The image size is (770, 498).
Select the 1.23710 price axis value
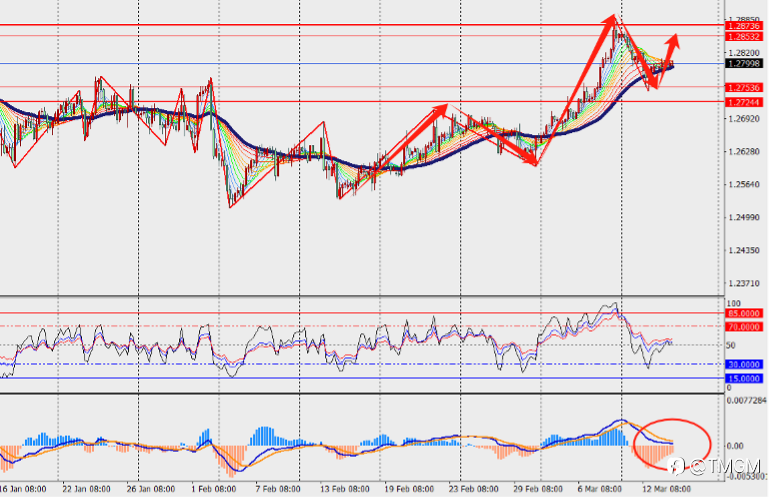coord(744,283)
